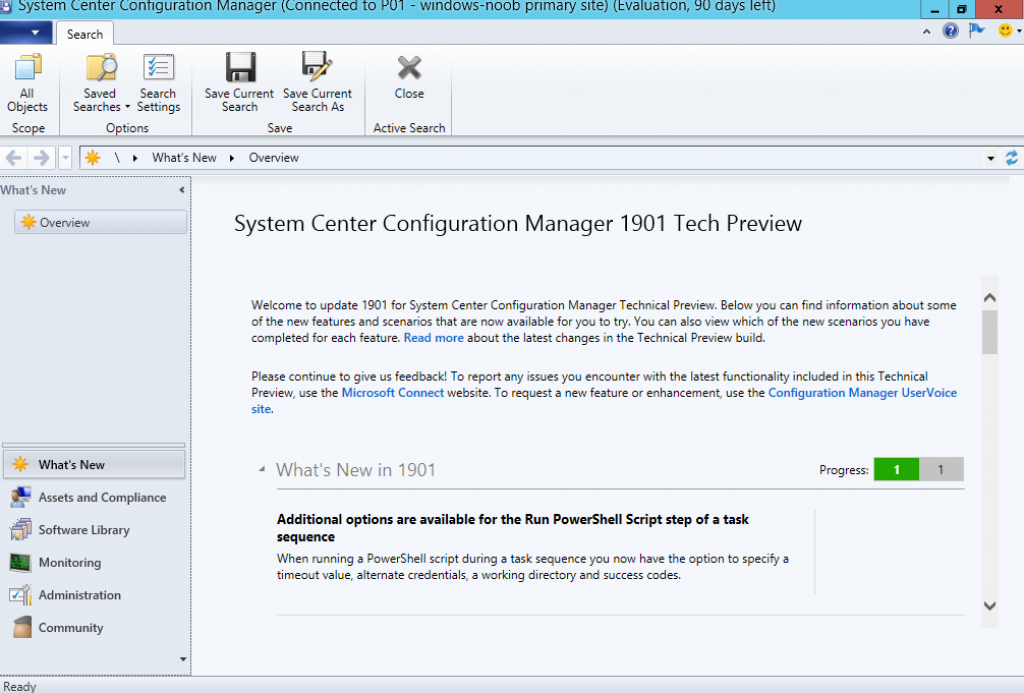Minimize the ribbon with the up arrow
Screen dimensions: 1024x693
point(926,31)
